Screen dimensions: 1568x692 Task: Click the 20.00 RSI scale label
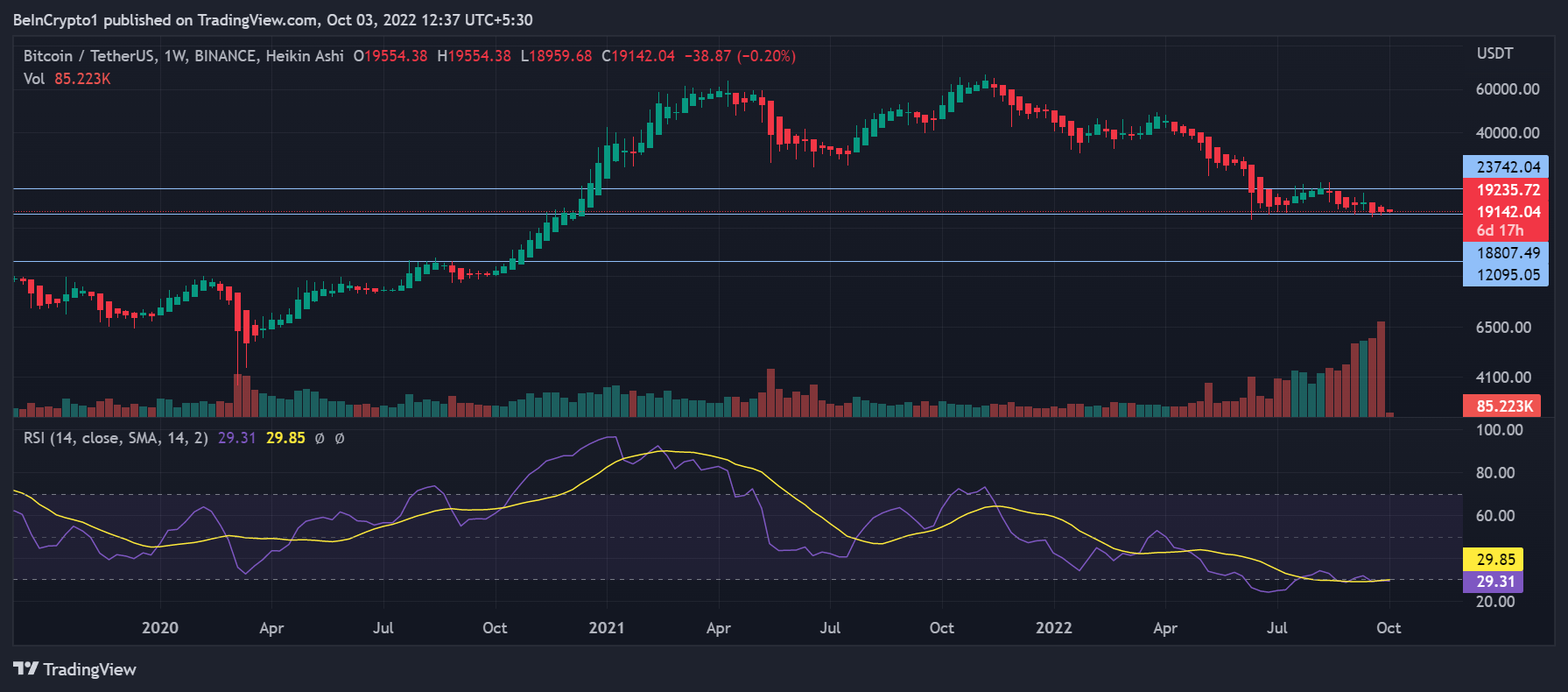click(1495, 602)
